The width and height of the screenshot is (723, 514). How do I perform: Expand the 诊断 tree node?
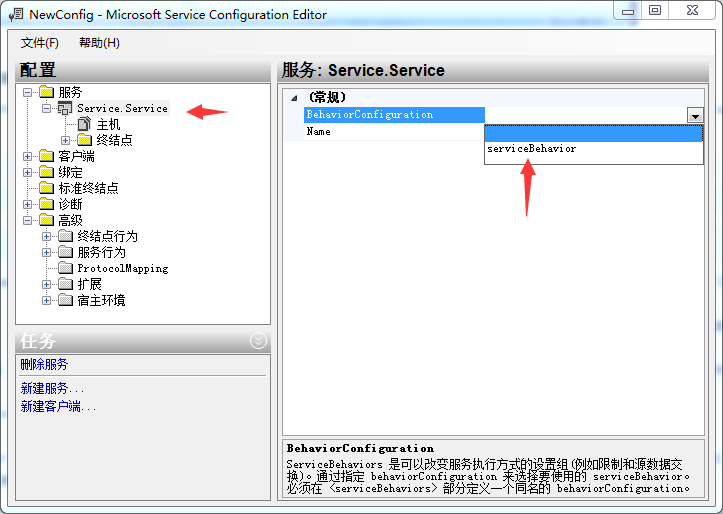28,204
